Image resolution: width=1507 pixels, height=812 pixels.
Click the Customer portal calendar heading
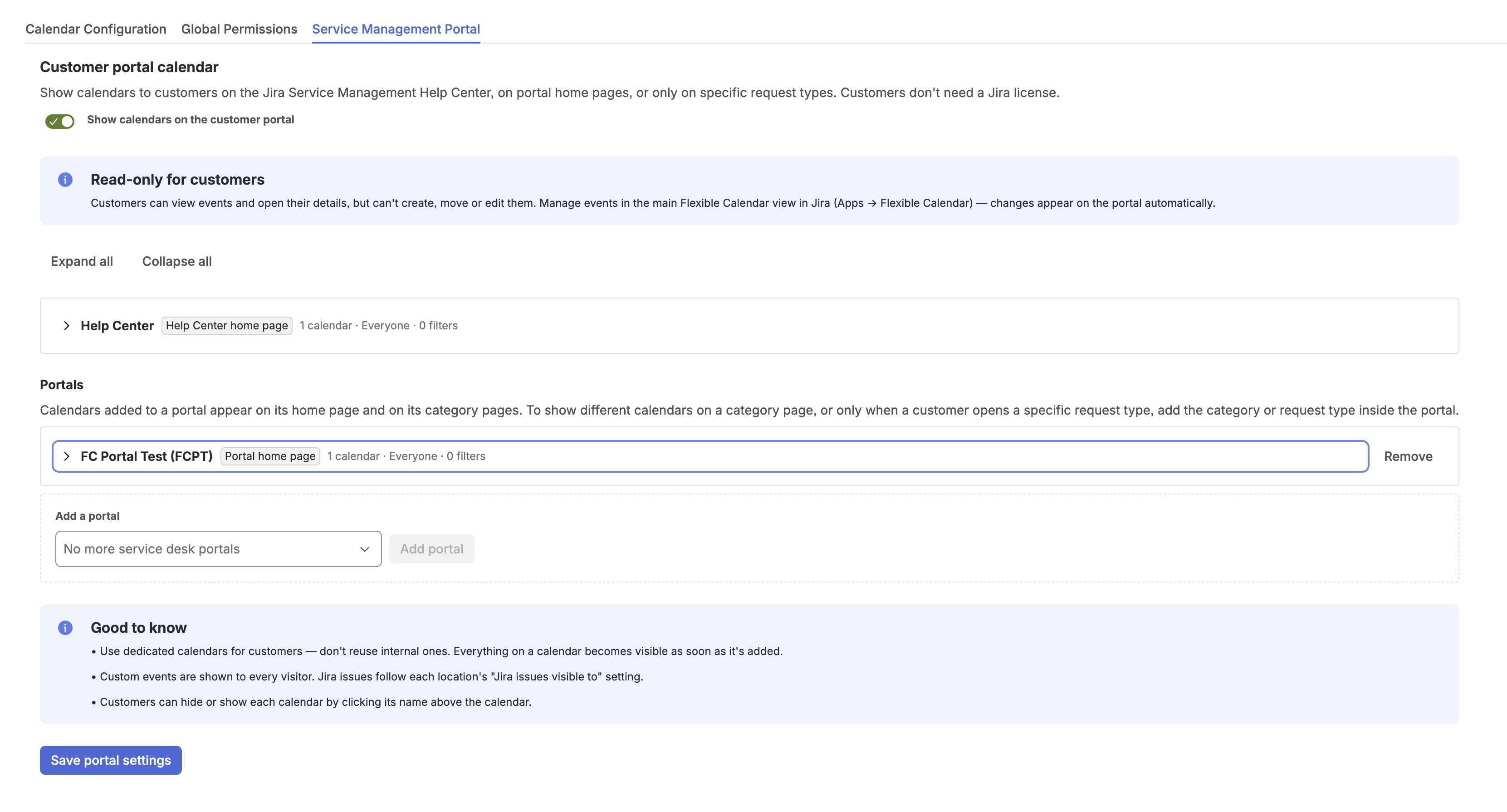(x=129, y=67)
